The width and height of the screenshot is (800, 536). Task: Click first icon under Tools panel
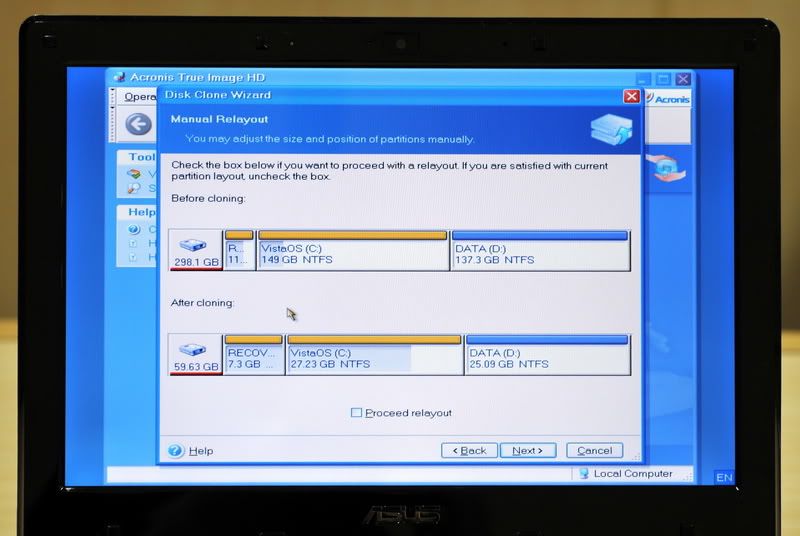coord(134,174)
